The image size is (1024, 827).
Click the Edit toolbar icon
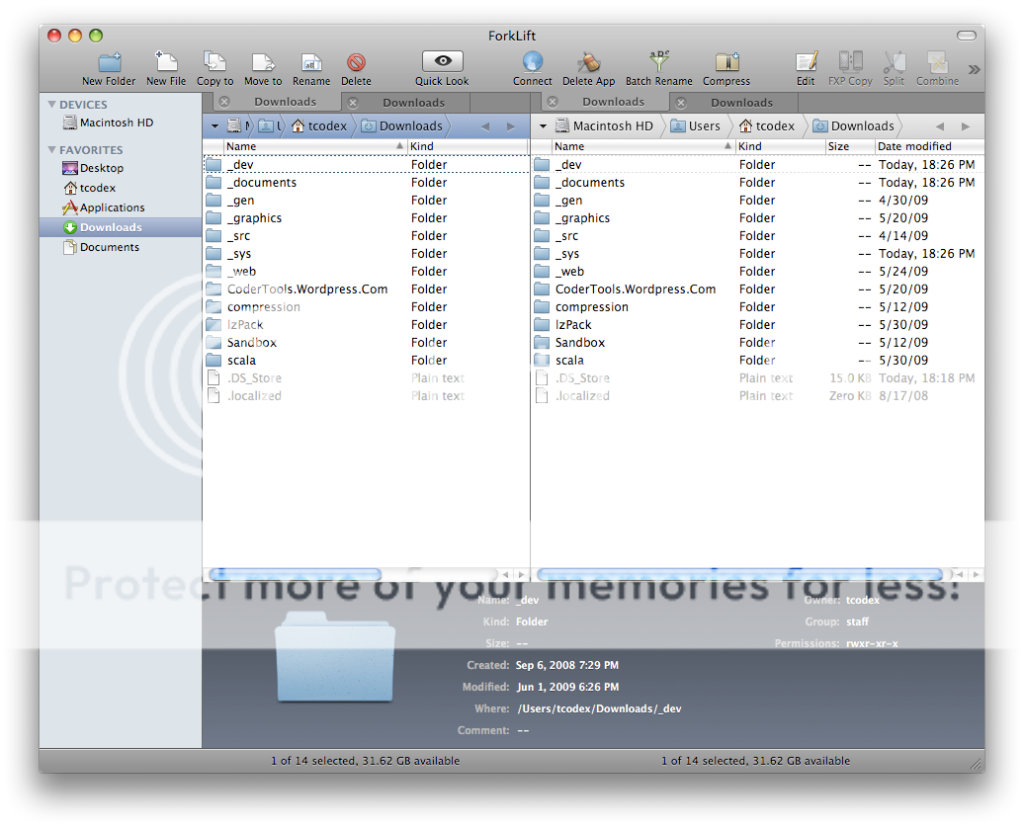(806, 62)
